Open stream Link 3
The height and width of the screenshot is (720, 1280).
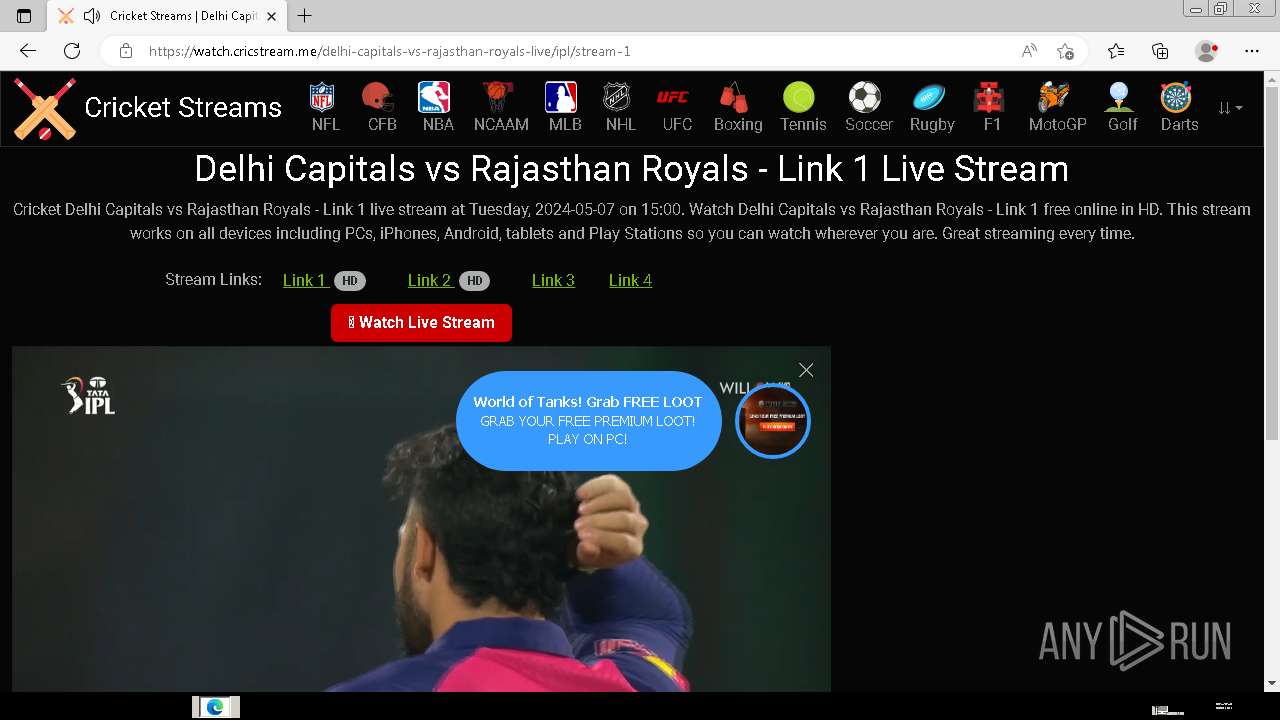point(553,280)
